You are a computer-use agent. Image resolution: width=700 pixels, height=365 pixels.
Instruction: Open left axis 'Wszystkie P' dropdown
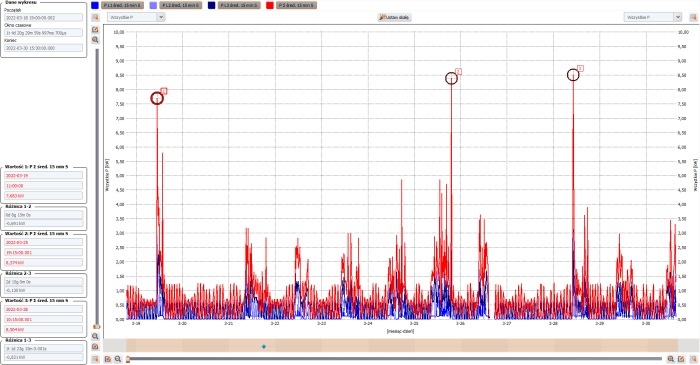pyautogui.click(x=136, y=17)
